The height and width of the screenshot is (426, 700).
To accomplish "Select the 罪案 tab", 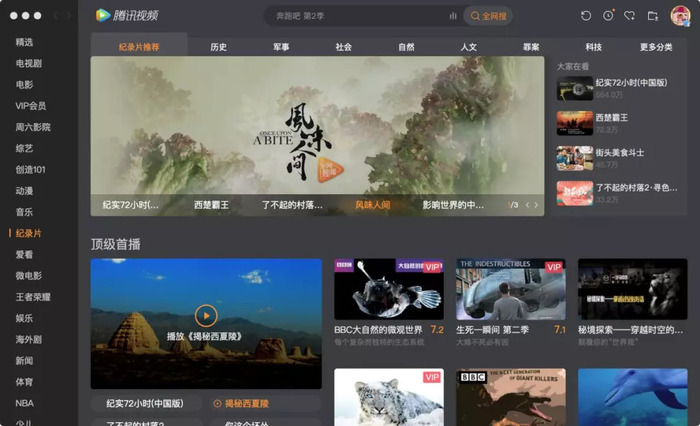I will [x=531, y=47].
